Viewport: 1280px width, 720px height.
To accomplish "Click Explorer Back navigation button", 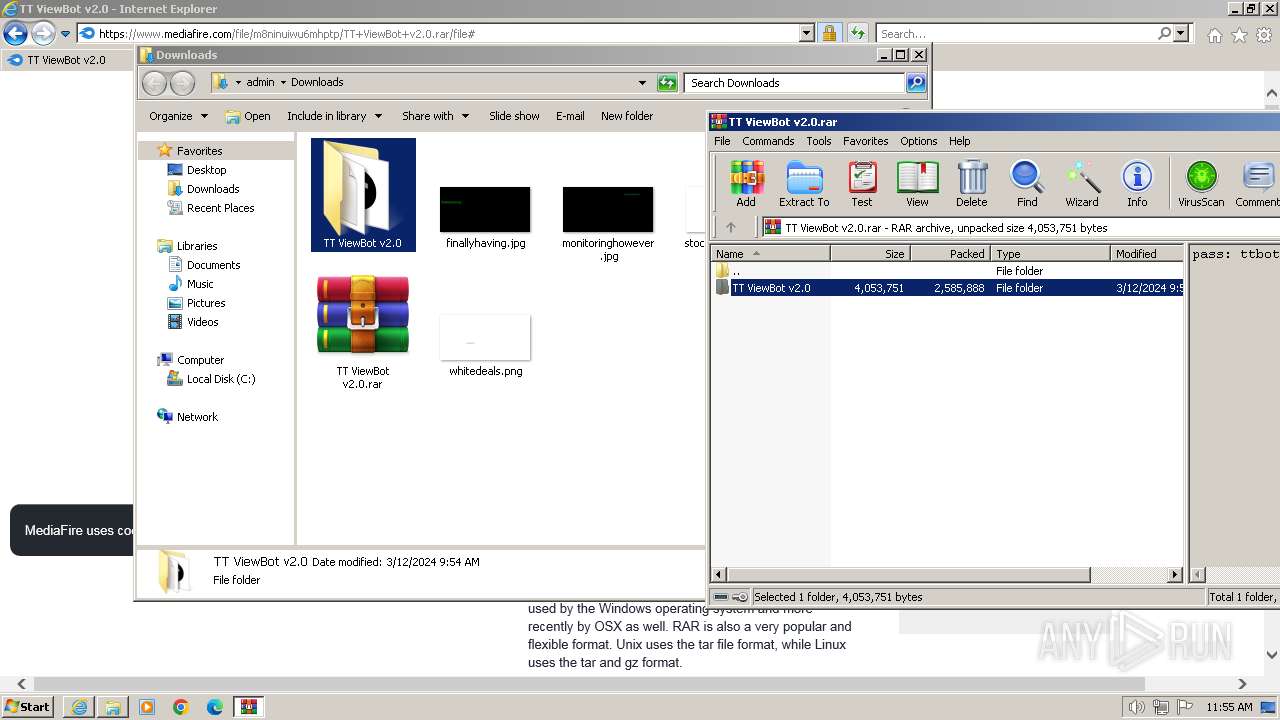I will click(154, 83).
